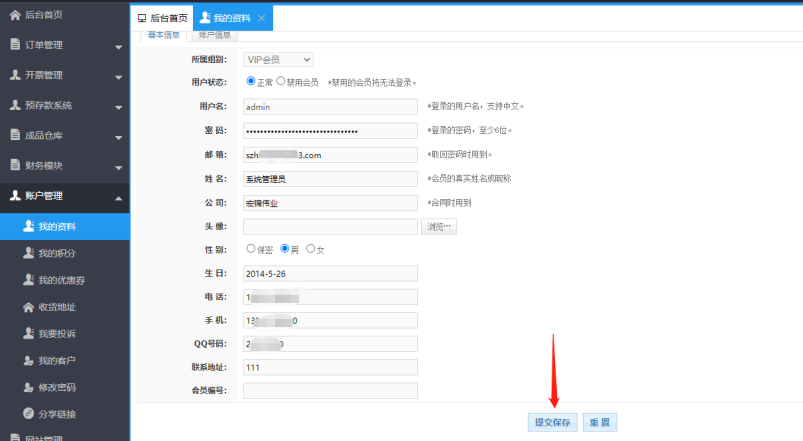Select the 保密 gender radio option

click(x=250, y=249)
